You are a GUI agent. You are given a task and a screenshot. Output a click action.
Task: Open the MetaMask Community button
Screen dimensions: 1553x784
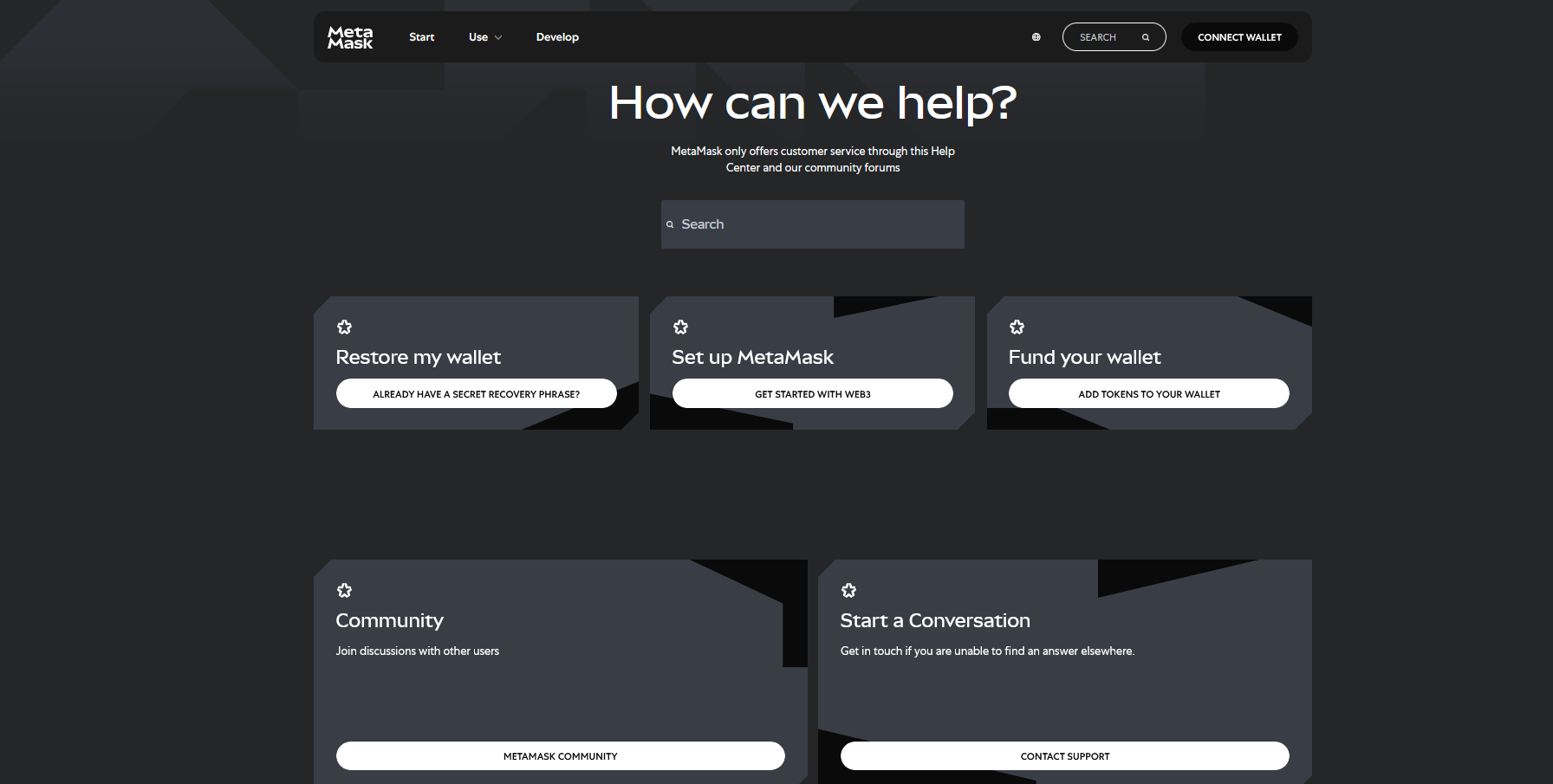tap(561, 755)
